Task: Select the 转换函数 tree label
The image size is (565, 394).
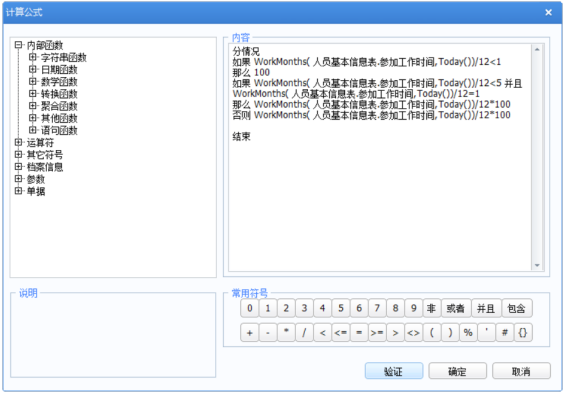Action: point(59,94)
